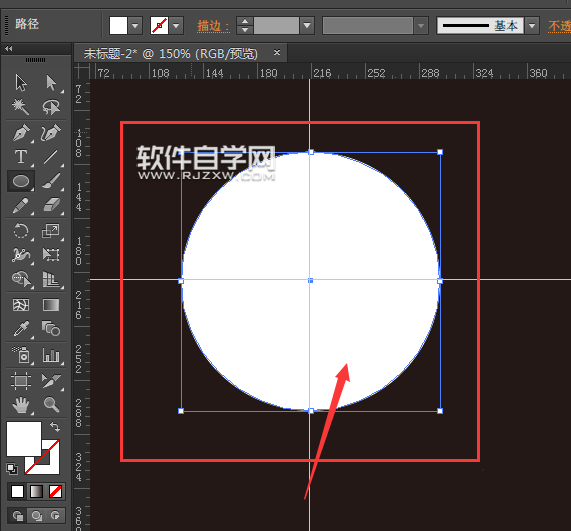Screen dimensions: 571x531
Task: Select the Perspective Grid tool
Action: [x=51, y=279]
